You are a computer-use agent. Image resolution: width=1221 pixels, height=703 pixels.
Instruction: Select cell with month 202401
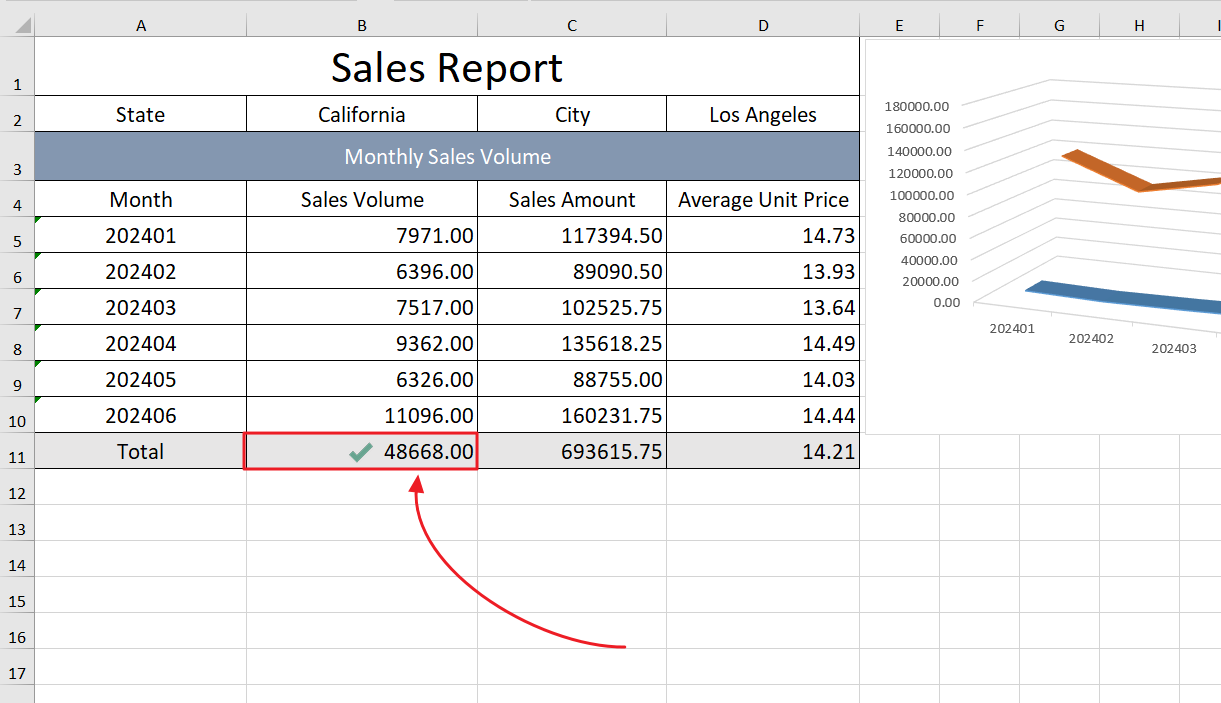(x=141, y=235)
